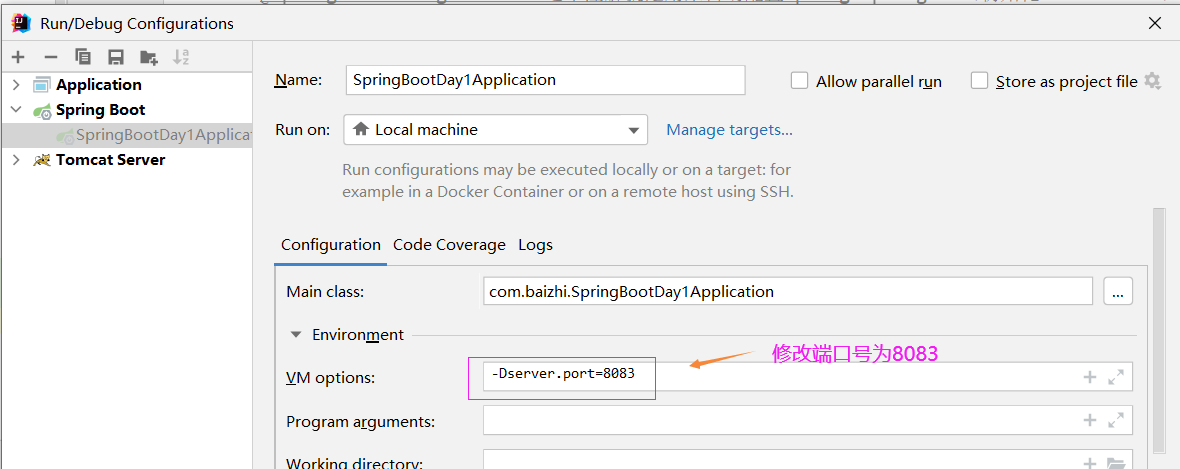Remove configuration with minus icon
The height and width of the screenshot is (469, 1180).
tap(50, 57)
